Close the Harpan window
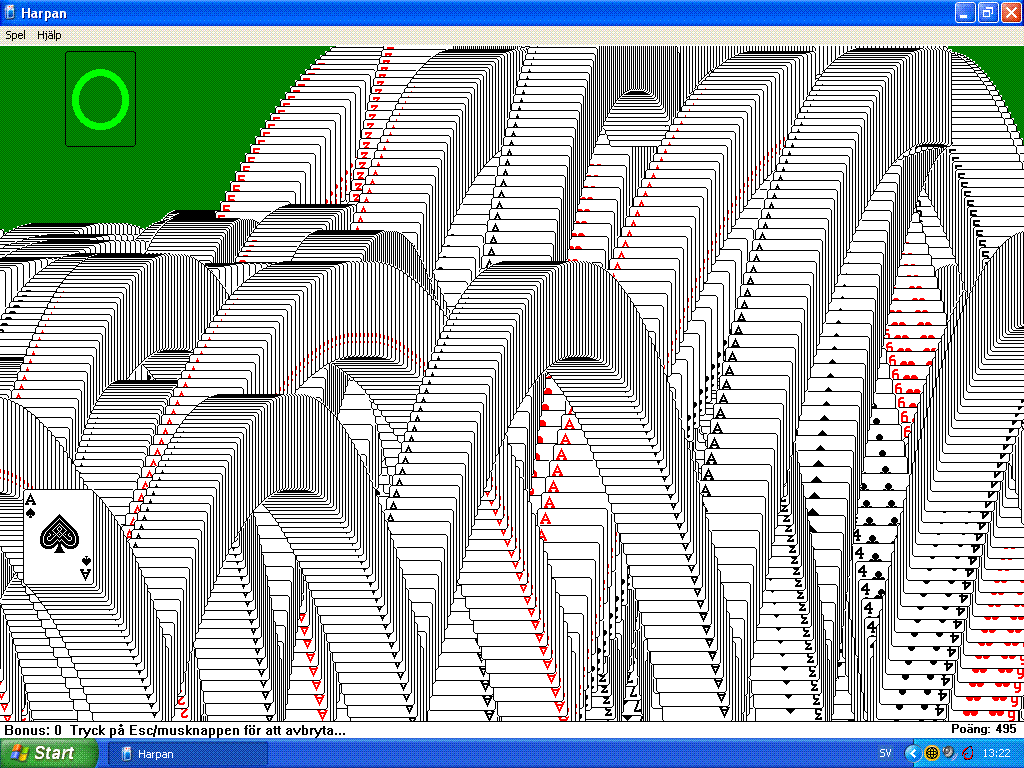 [1009, 13]
